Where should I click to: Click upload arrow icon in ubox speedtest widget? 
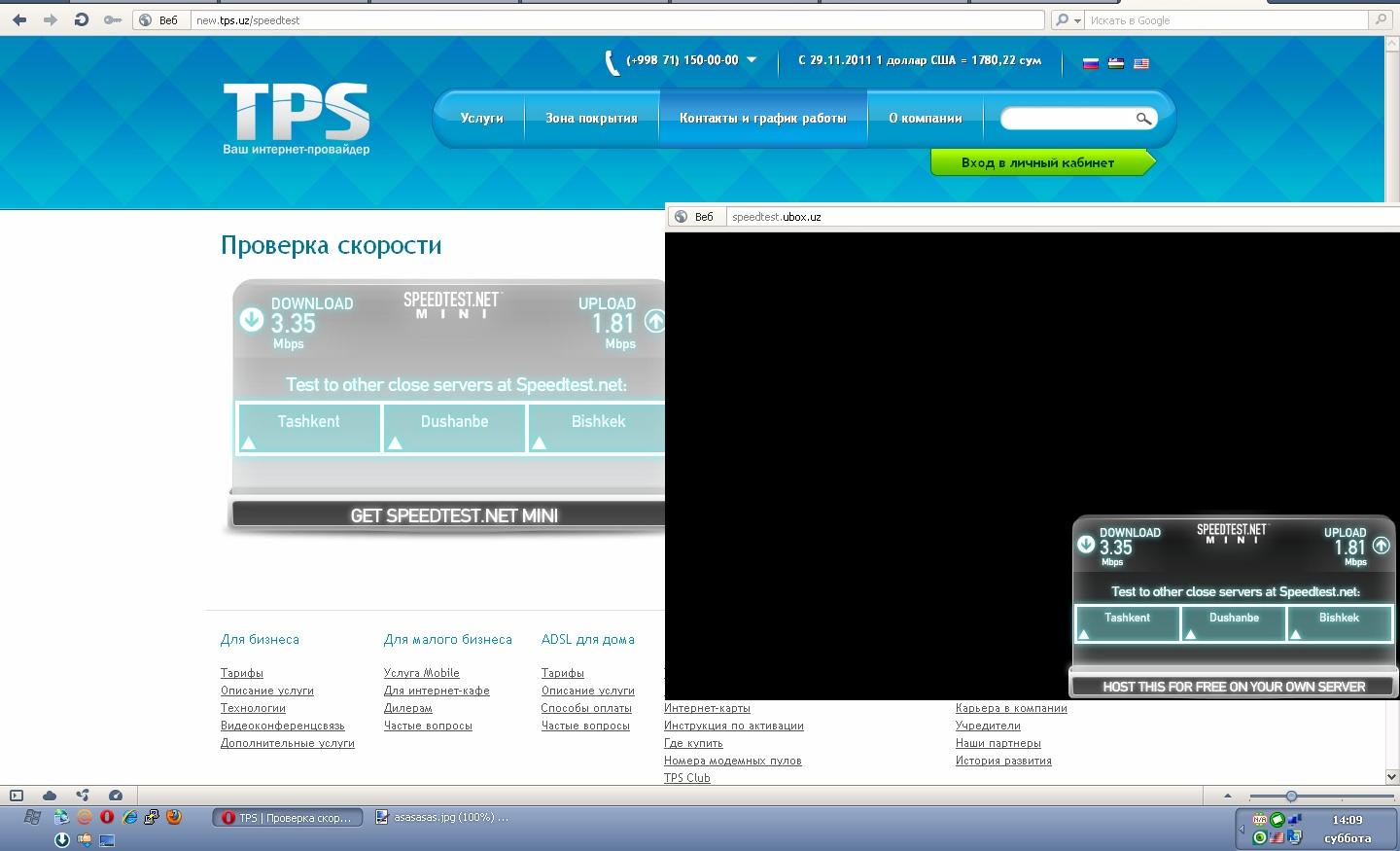coord(1381,546)
